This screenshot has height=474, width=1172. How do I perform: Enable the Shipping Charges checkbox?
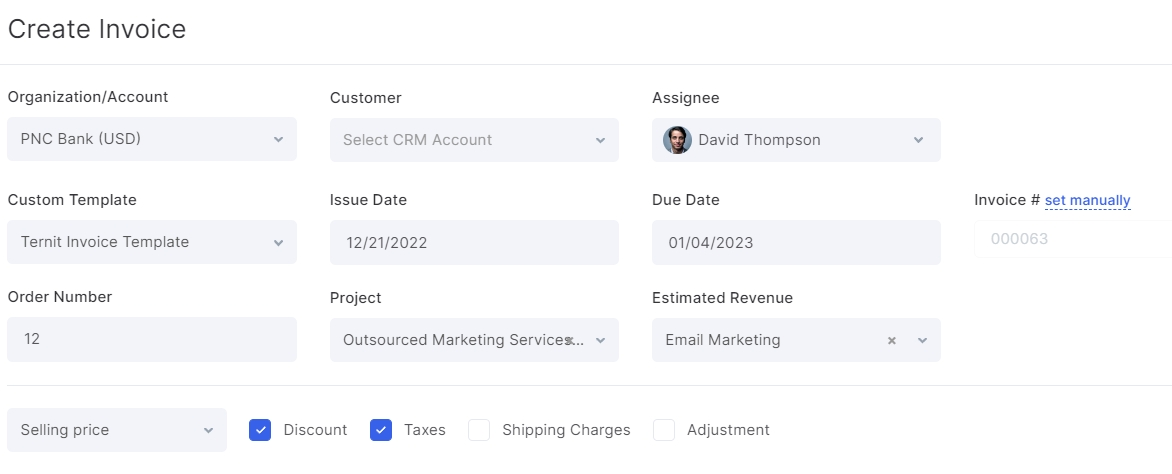click(x=479, y=430)
